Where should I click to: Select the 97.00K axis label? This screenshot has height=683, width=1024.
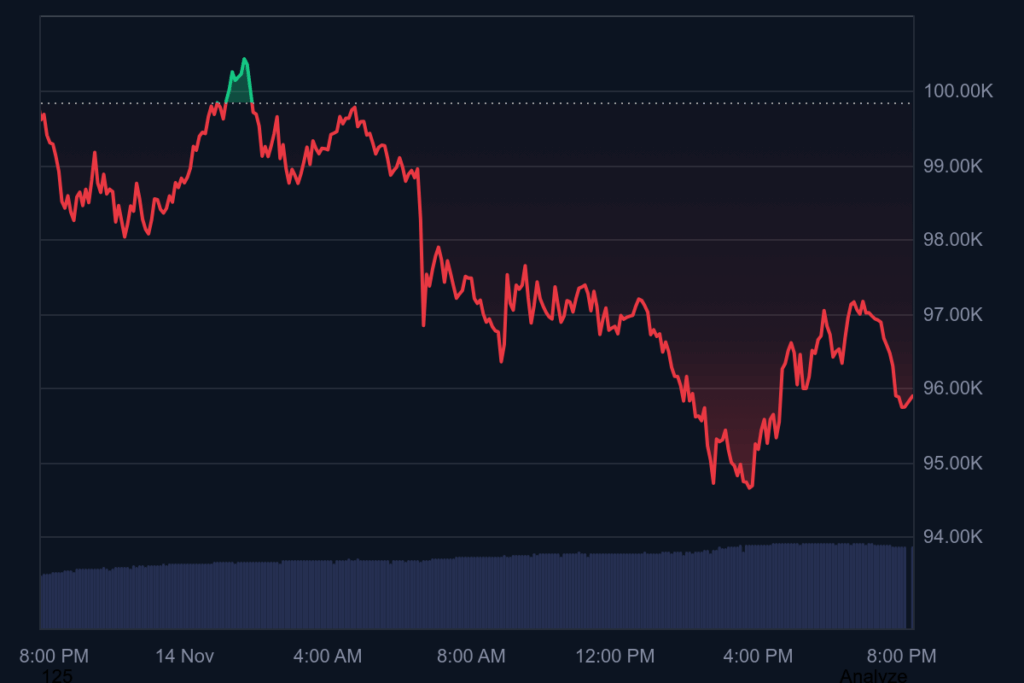(x=954, y=313)
